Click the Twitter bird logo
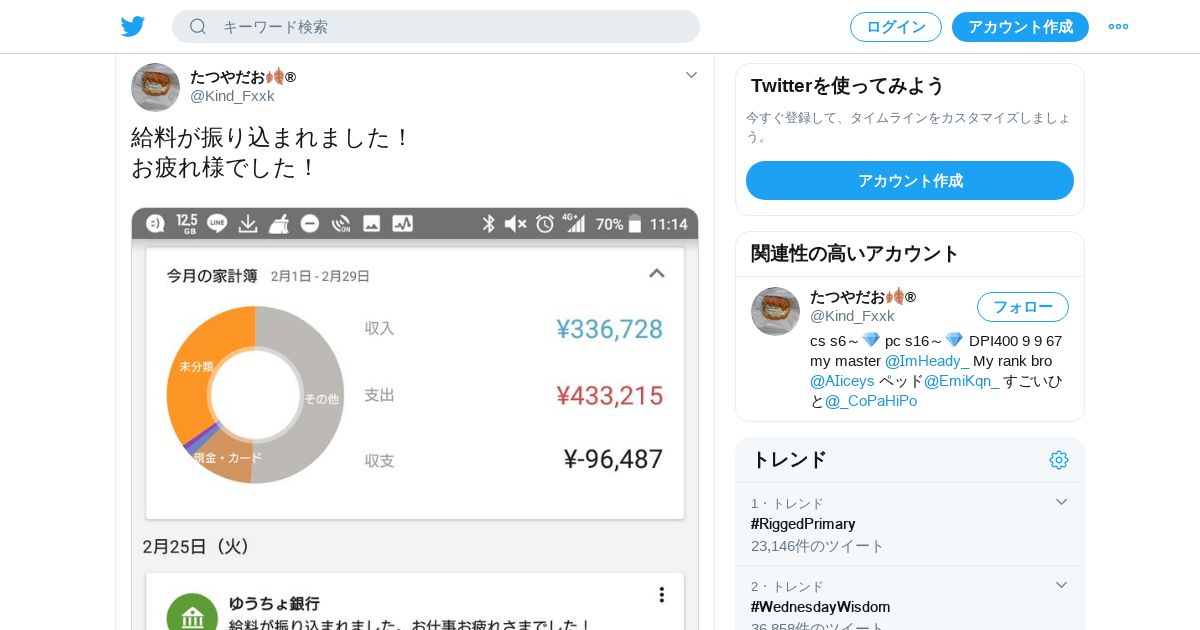The width and height of the screenshot is (1200, 630). click(133, 27)
